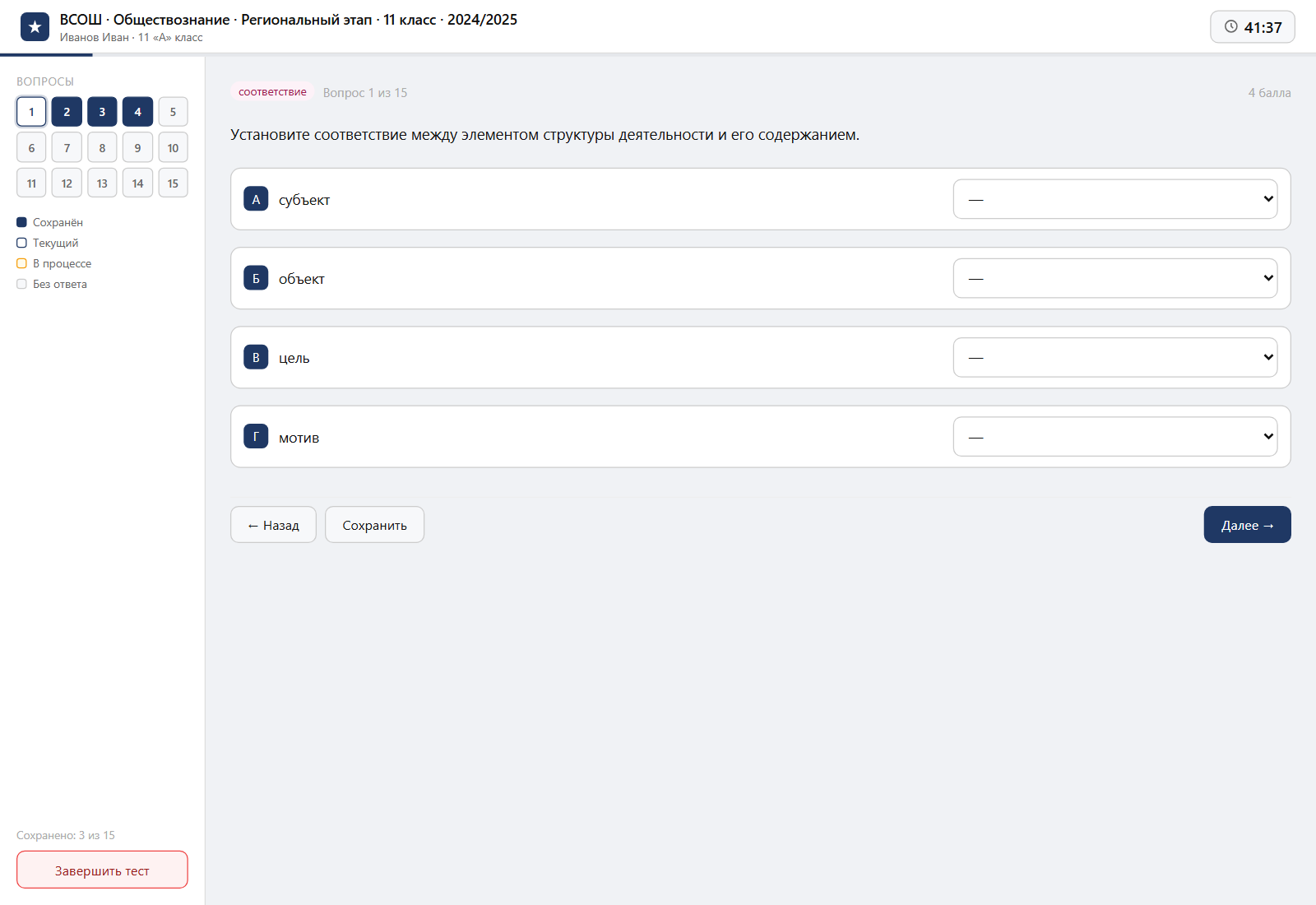Click the ← Назад button
Viewport: 1316px width, 905px height.
coord(273,525)
